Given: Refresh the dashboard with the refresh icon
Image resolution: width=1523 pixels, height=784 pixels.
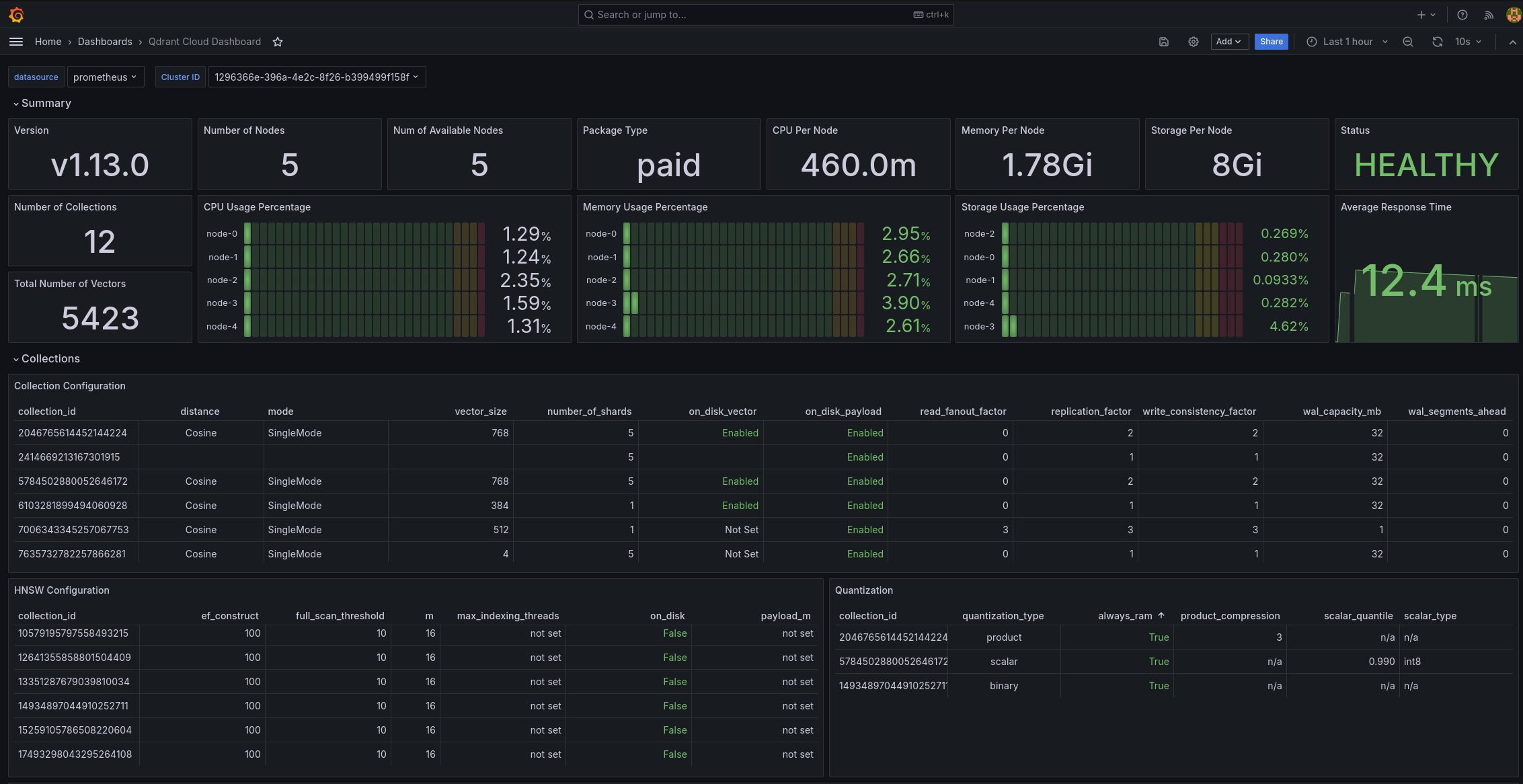Looking at the screenshot, I should (x=1437, y=42).
